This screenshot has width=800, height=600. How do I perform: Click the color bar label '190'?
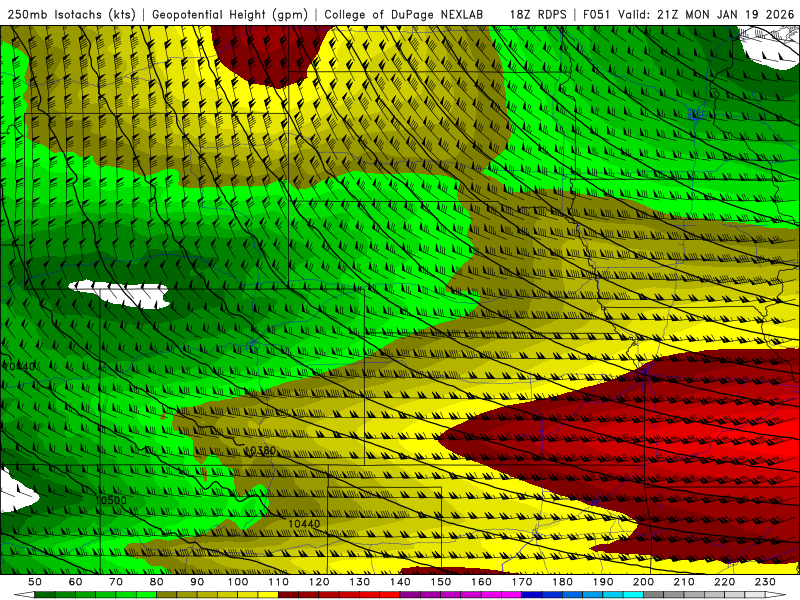point(603,582)
